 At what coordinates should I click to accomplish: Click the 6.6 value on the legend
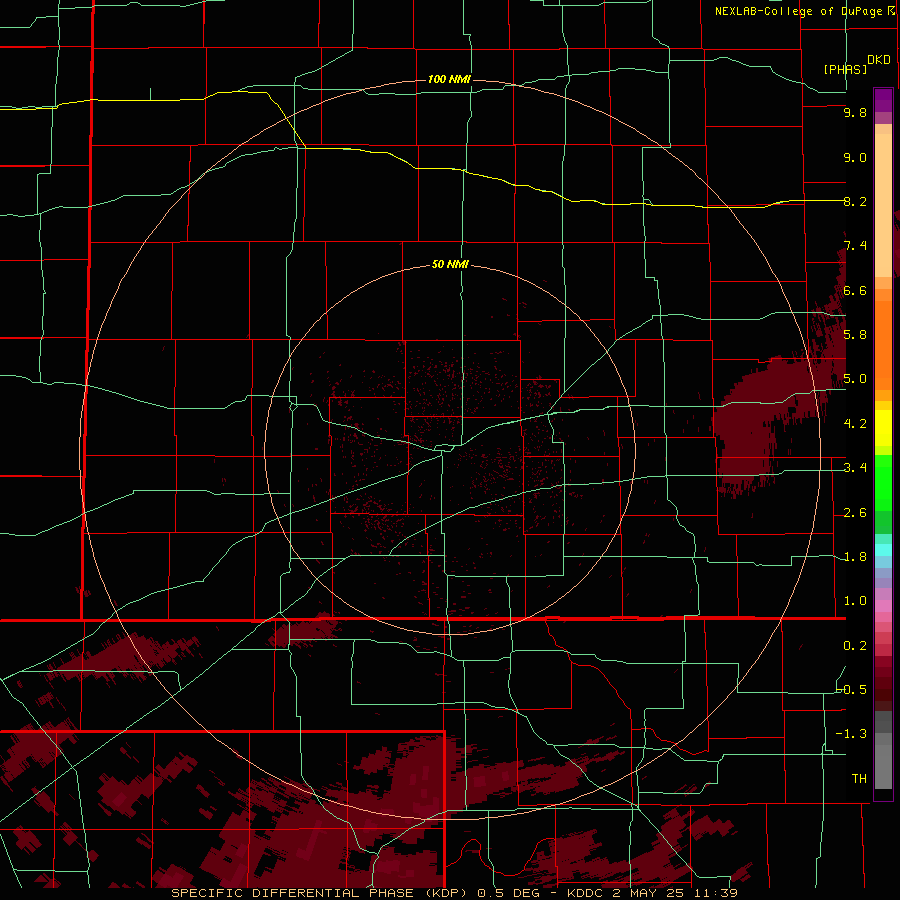click(855, 290)
